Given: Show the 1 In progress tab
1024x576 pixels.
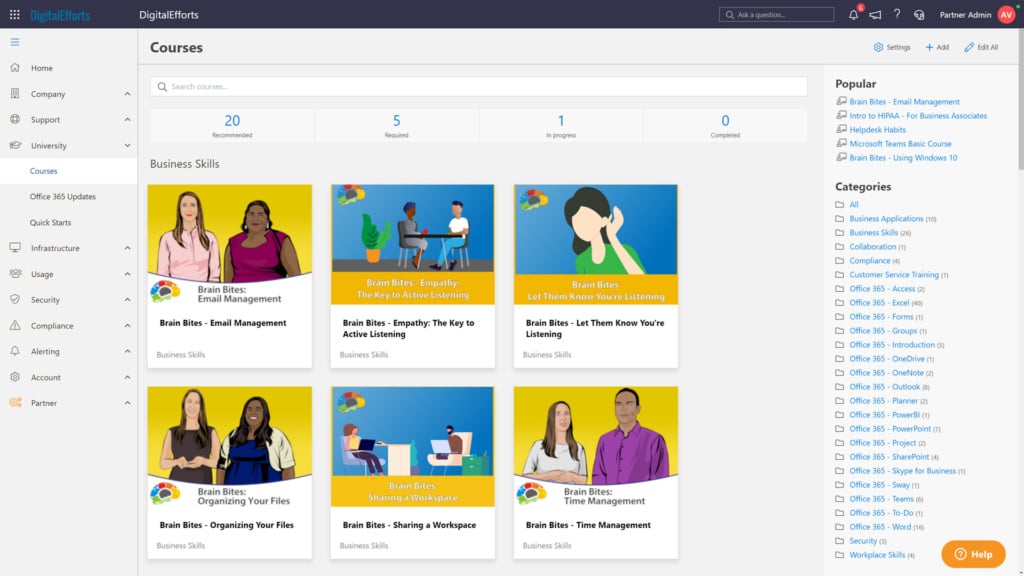Looking at the screenshot, I should [560, 125].
